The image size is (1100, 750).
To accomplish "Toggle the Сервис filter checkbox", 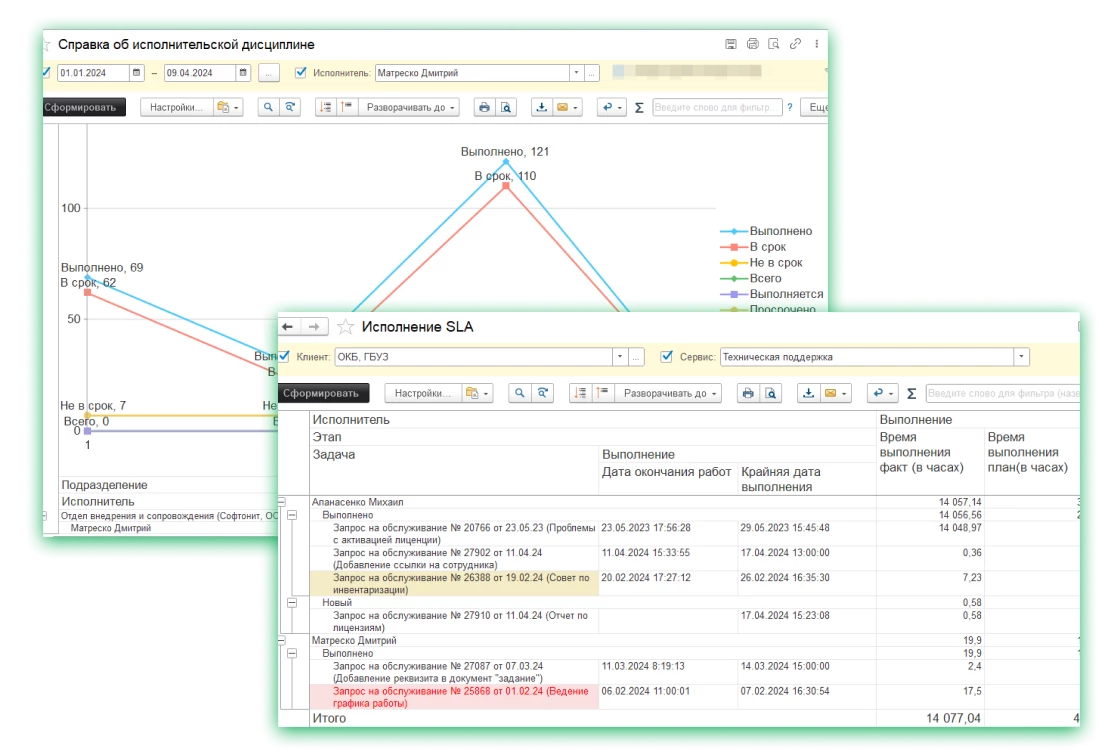I will (667, 356).
